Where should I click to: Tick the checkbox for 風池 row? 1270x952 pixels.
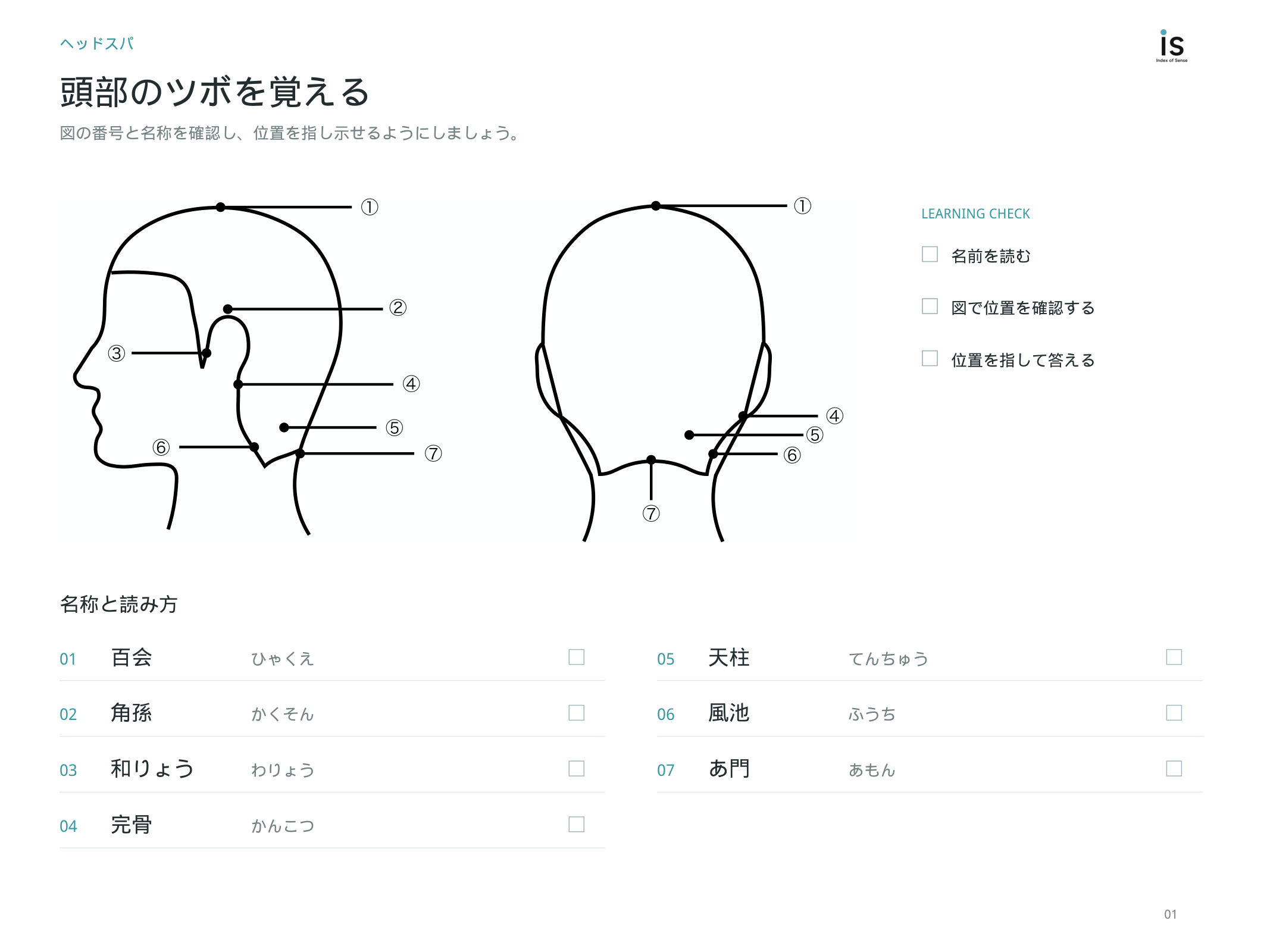(1174, 713)
